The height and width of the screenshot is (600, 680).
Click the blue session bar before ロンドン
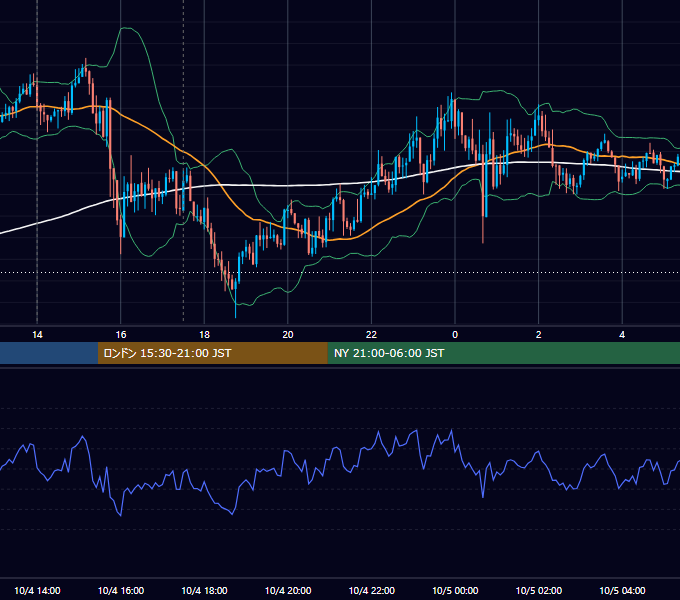[x=49, y=353]
